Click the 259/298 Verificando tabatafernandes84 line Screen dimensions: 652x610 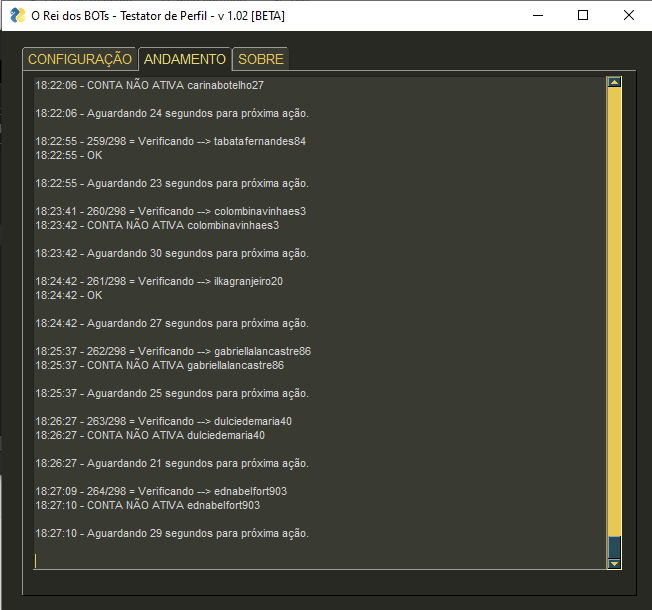pos(170,141)
